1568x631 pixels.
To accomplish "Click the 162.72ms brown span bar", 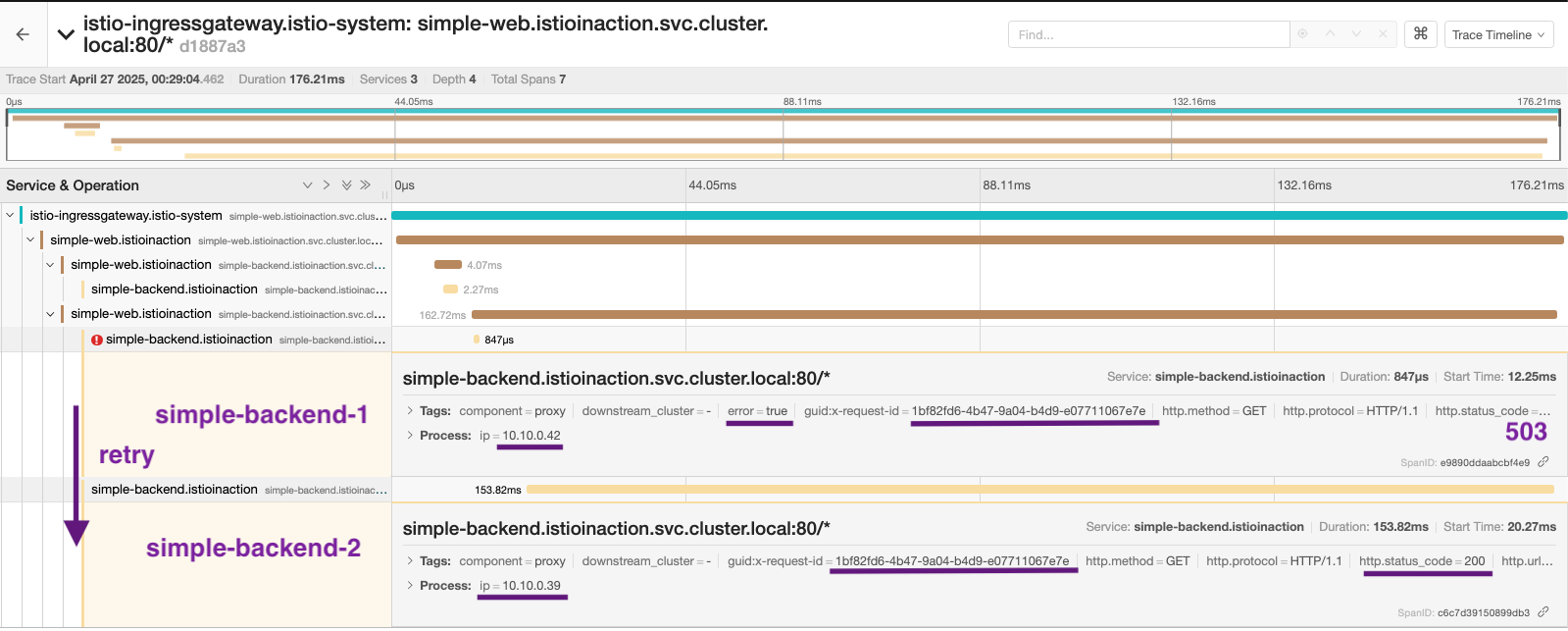I will [1014, 314].
